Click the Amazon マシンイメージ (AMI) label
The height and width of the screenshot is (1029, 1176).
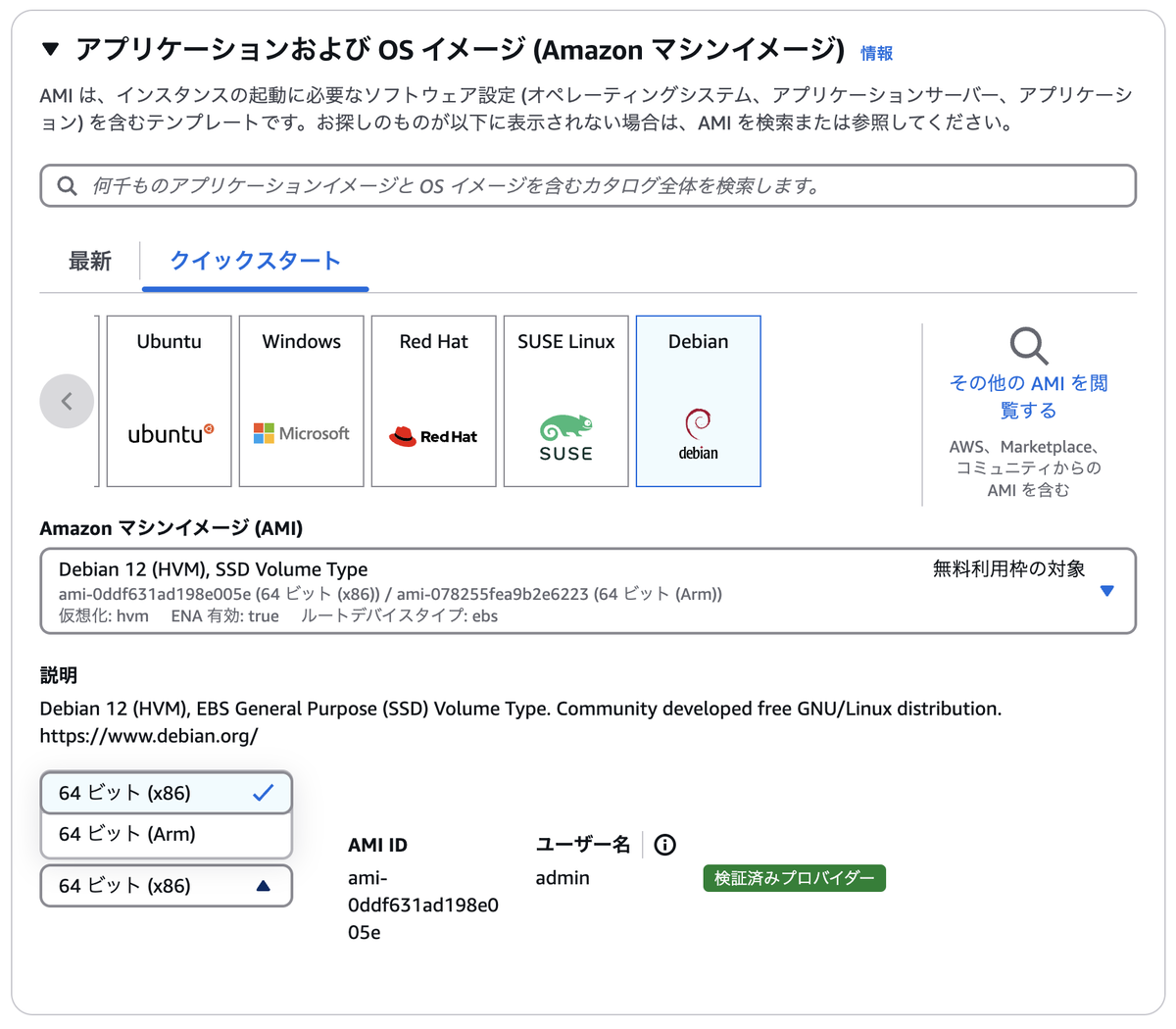click(171, 528)
